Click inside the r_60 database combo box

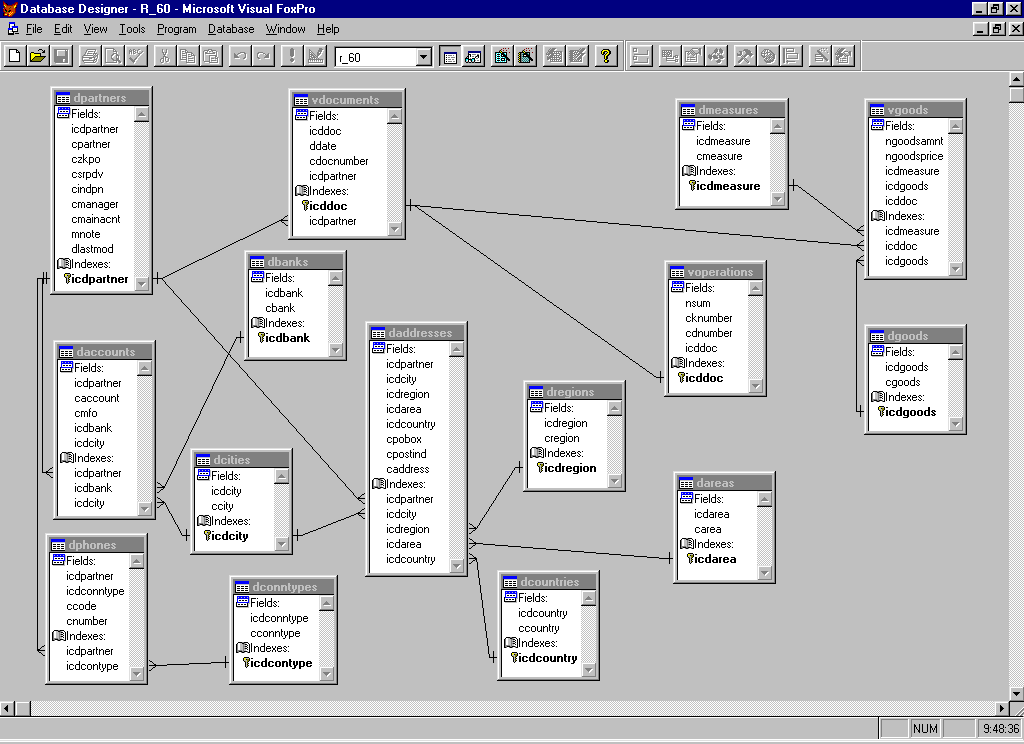click(376, 57)
